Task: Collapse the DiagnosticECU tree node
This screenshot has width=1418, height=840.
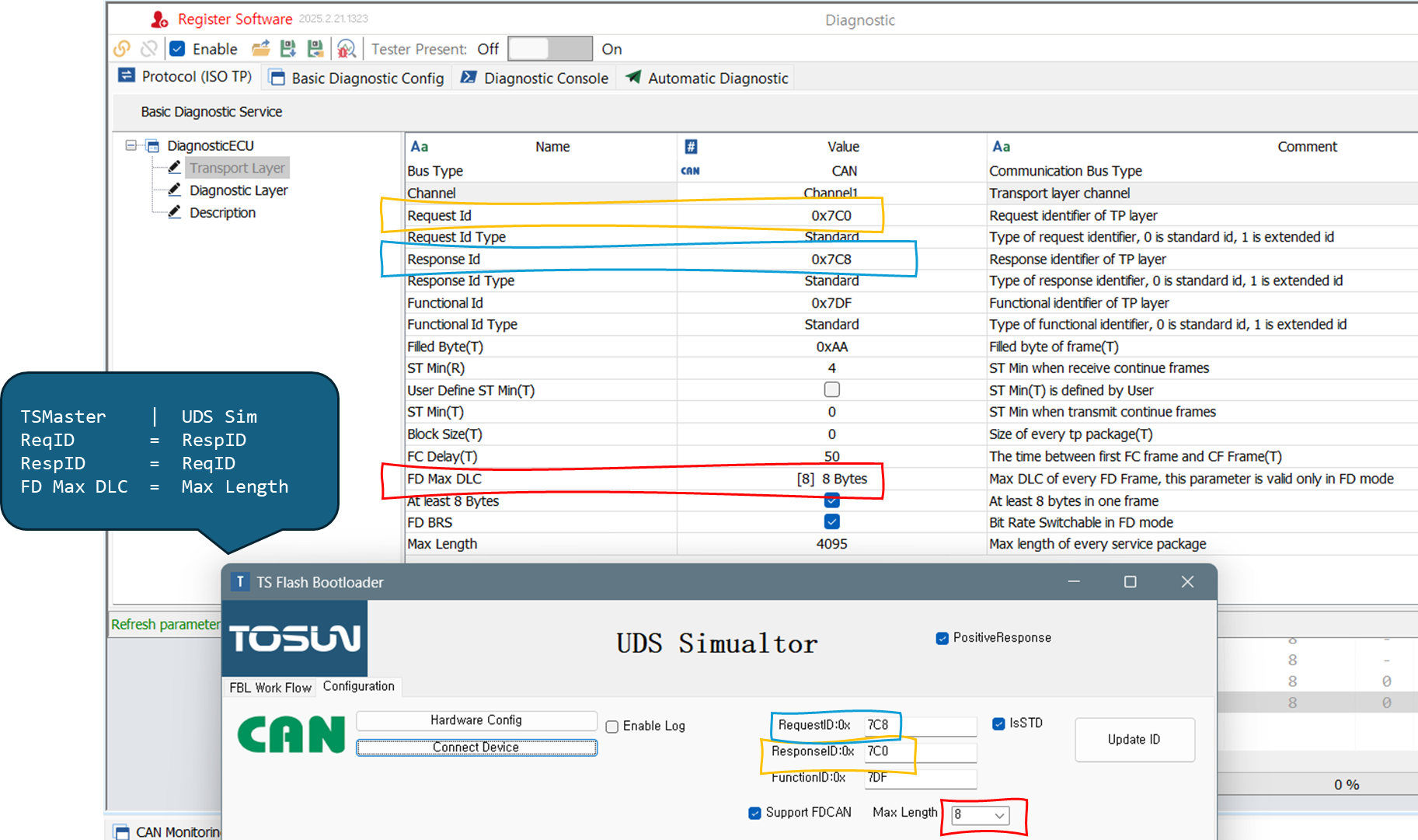Action: 131,145
